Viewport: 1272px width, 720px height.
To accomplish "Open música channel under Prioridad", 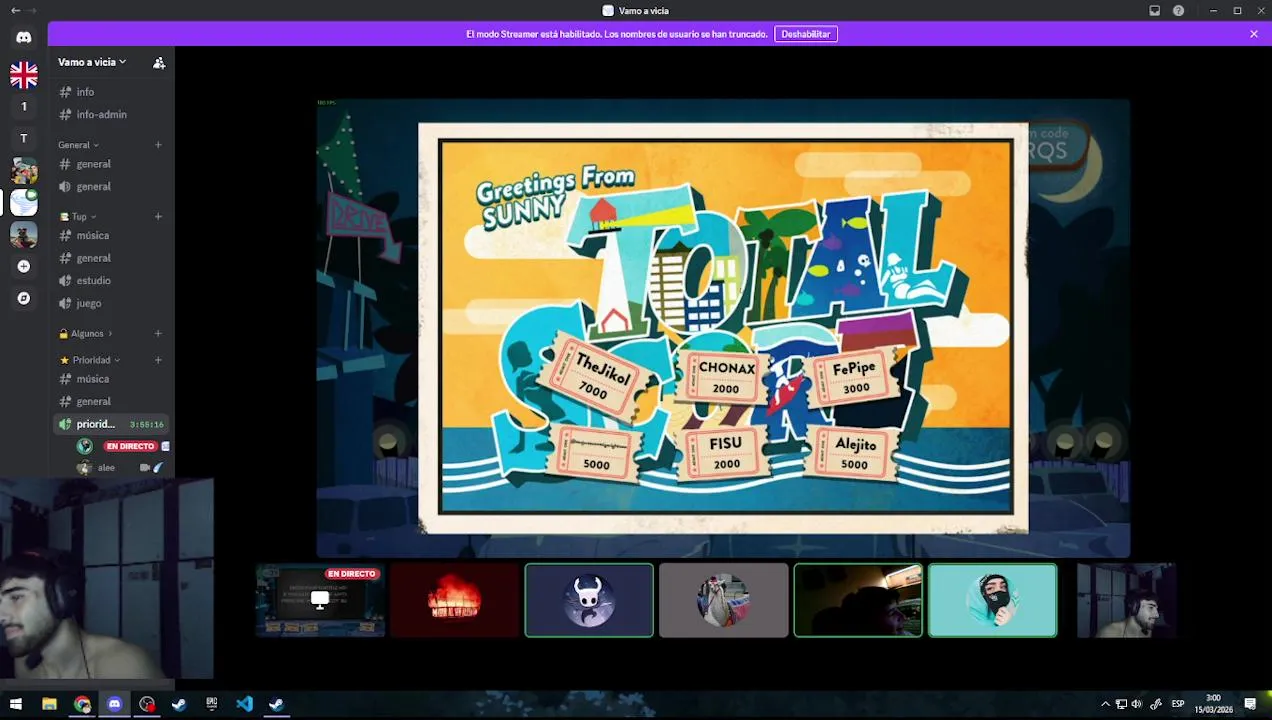I will click(110, 379).
